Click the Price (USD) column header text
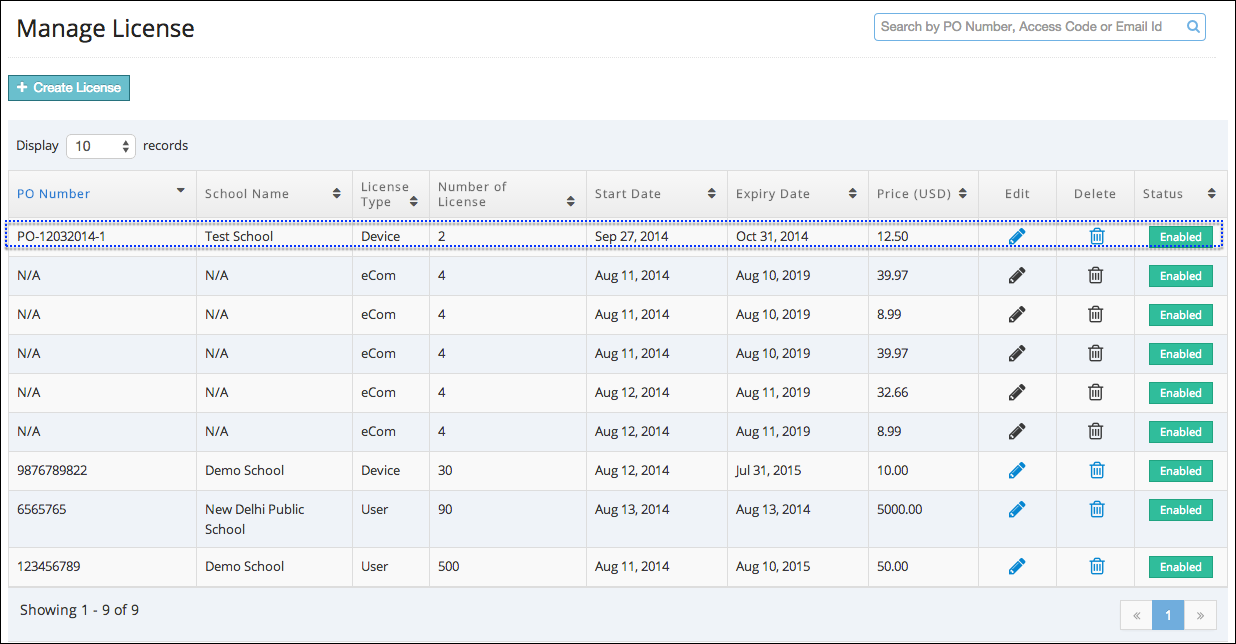 [x=915, y=194]
